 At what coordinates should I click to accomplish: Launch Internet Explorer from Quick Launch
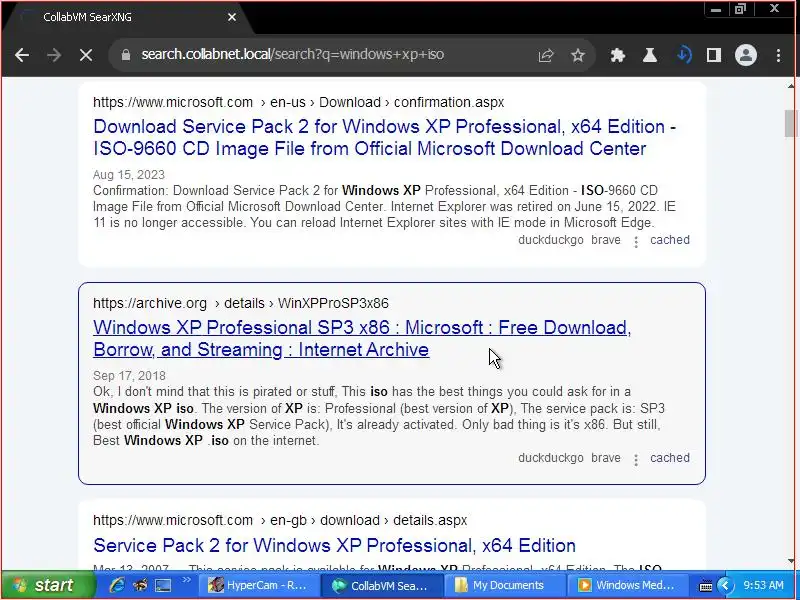117,585
